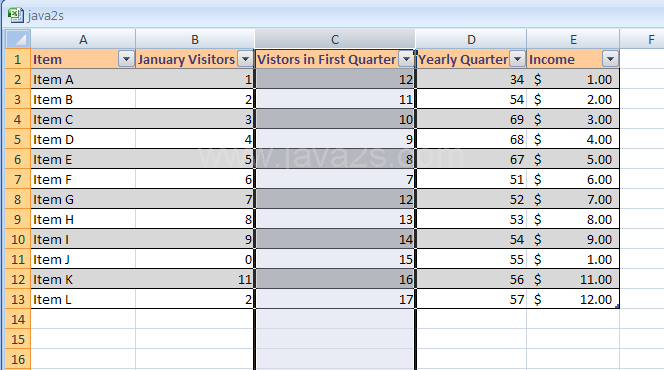Click the Income cell showing 12.00

coord(573,299)
